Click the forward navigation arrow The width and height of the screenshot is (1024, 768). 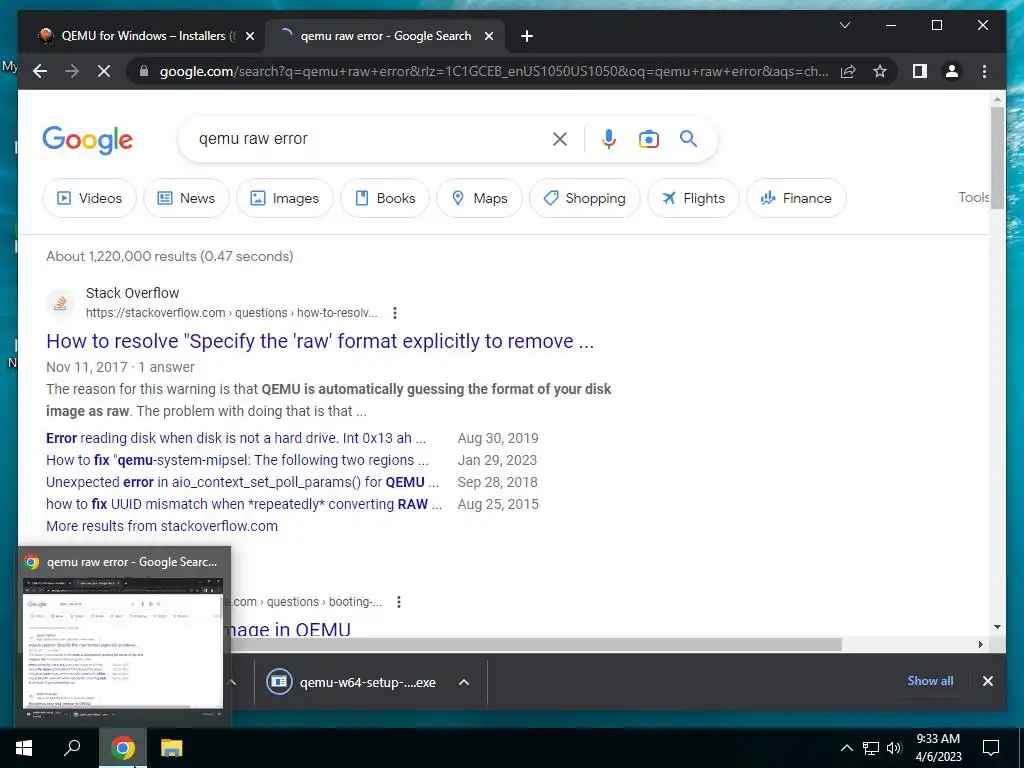[72, 71]
